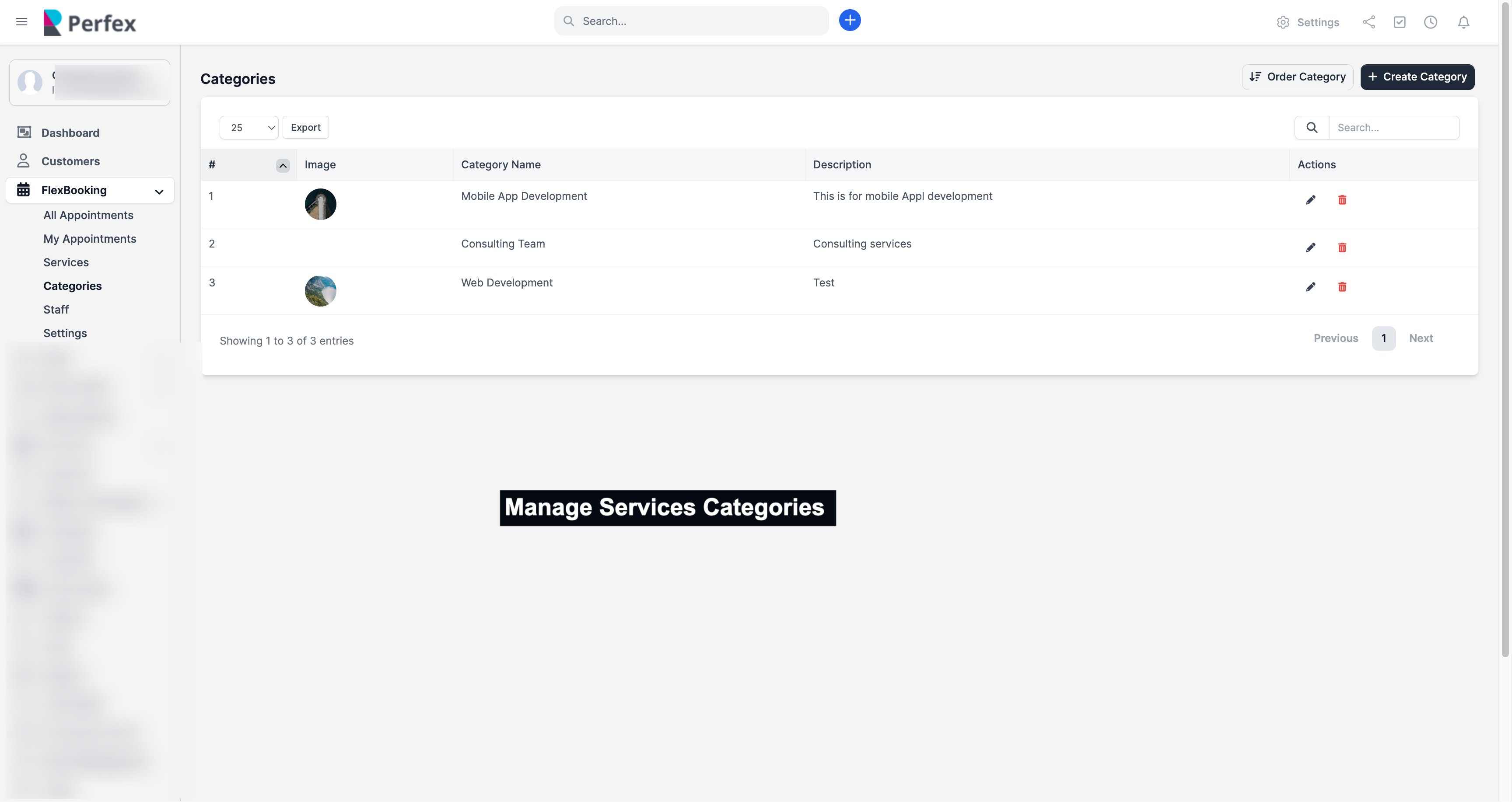Click the blue quick-create plus icon
1512x802 pixels.
(849, 21)
